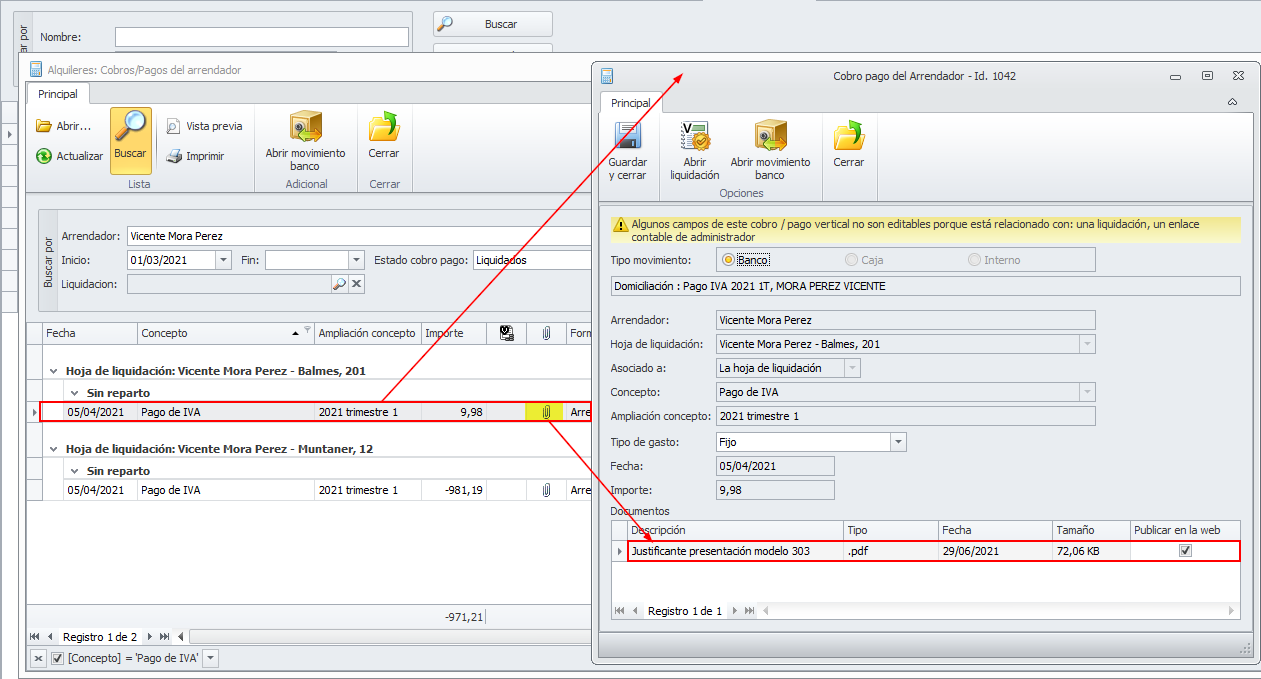The width and height of the screenshot is (1261, 679).
Task: Click the paperclip on the 9,98 row
Action: click(x=546, y=411)
